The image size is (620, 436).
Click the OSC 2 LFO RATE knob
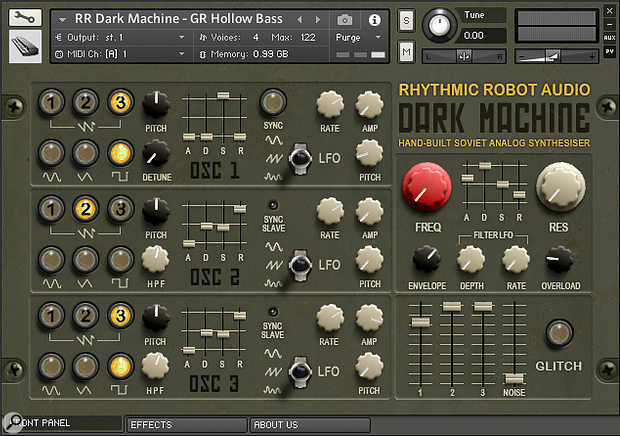click(330, 211)
